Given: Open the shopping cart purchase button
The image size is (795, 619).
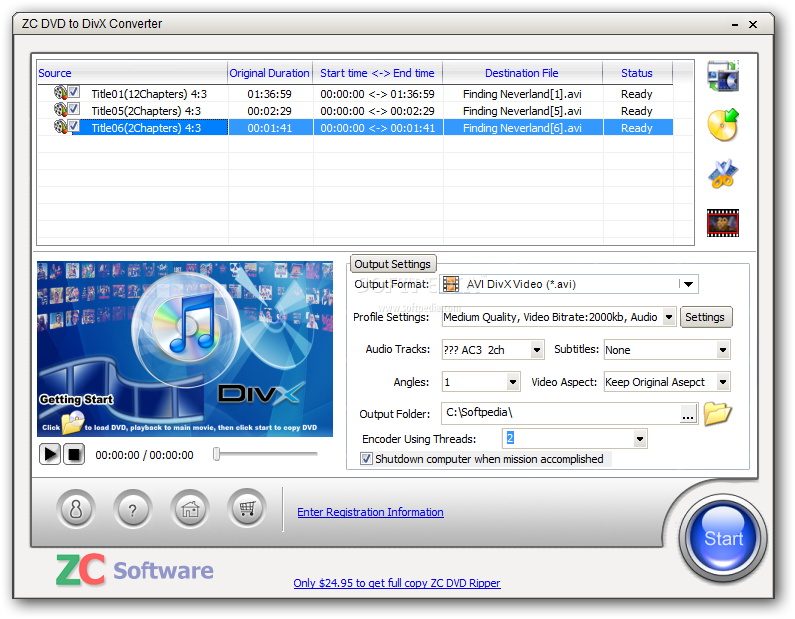Looking at the screenshot, I should pos(247,508).
